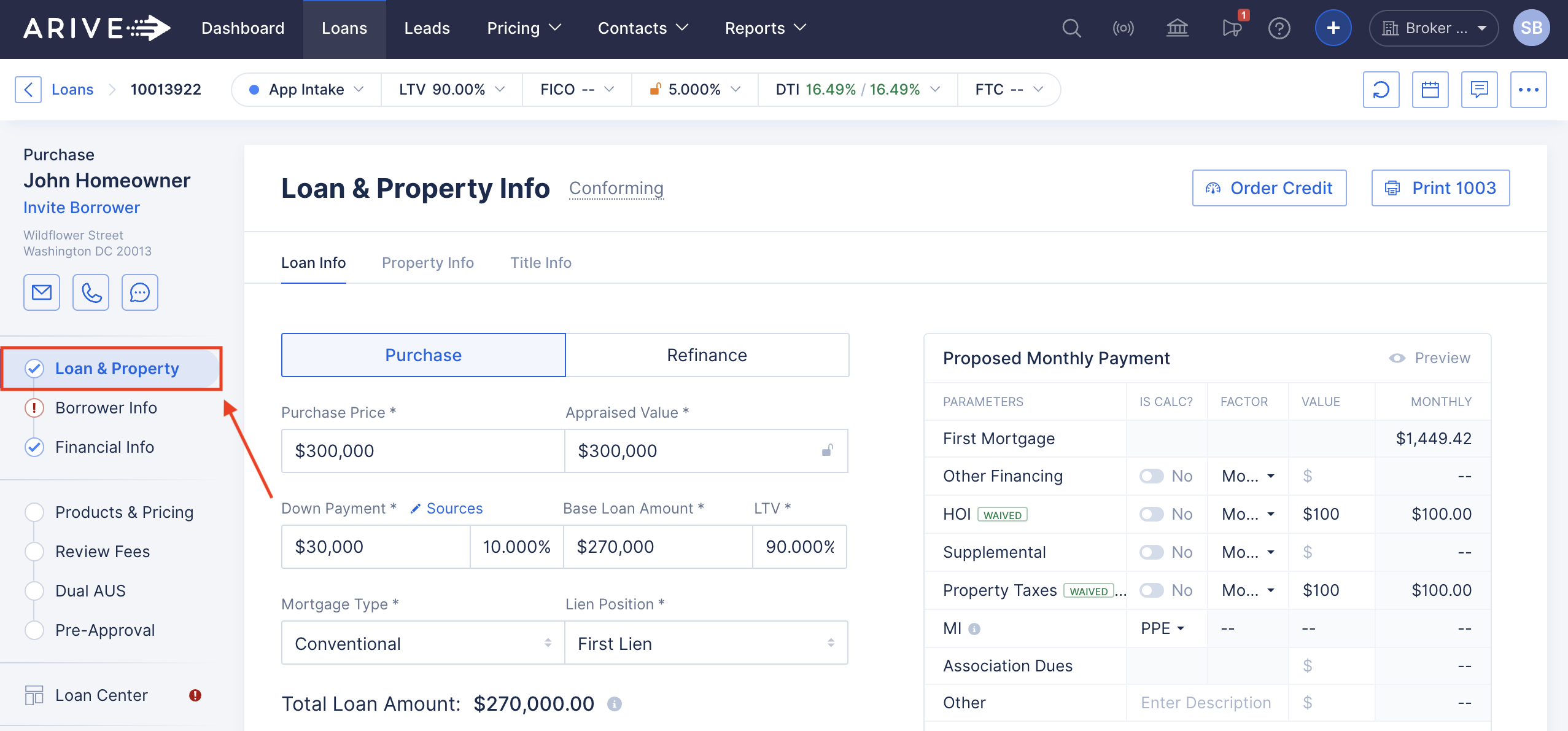Screen dimensions: 1568x731
Task: Switch to the Property Info tab
Action: (x=428, y=263)
